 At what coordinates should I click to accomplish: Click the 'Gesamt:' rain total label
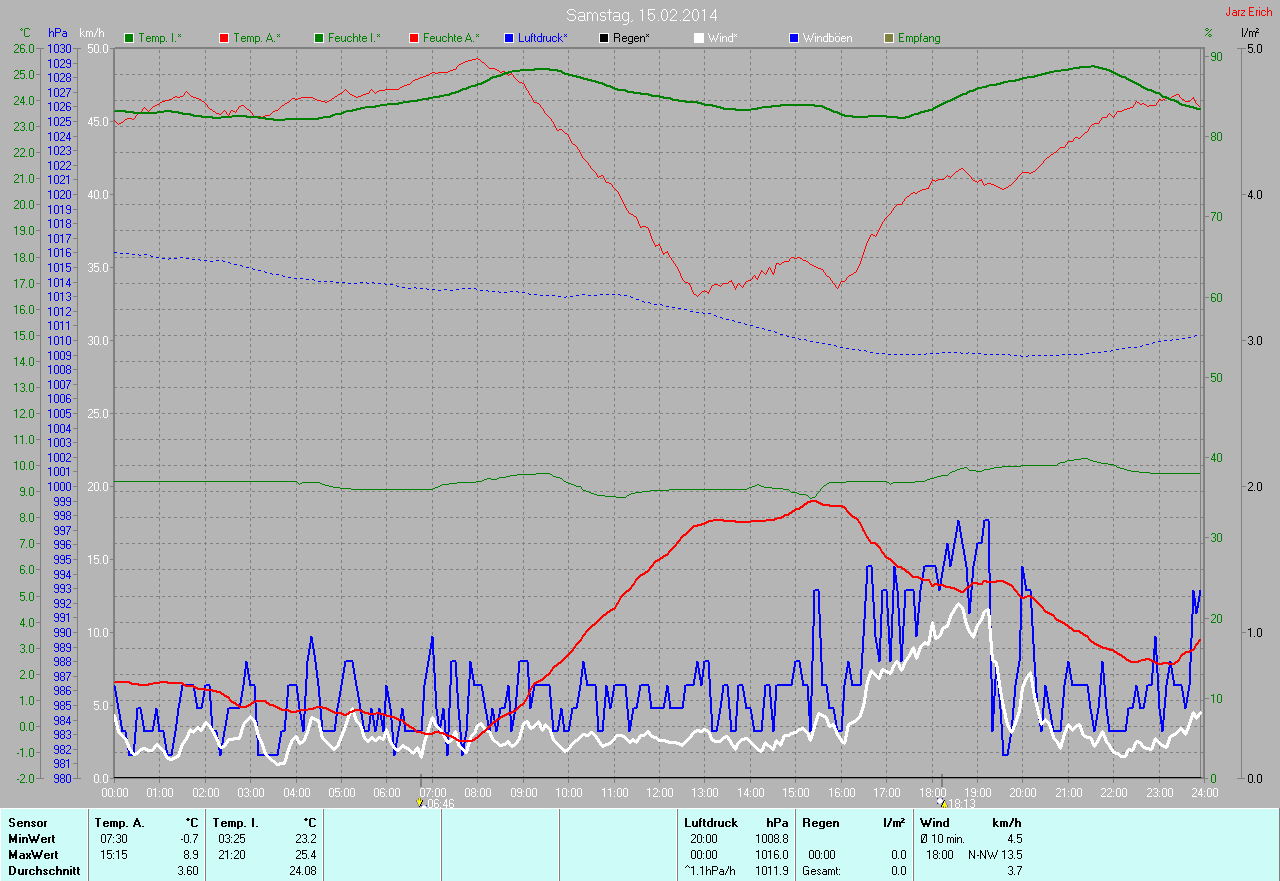coord(821,871)
